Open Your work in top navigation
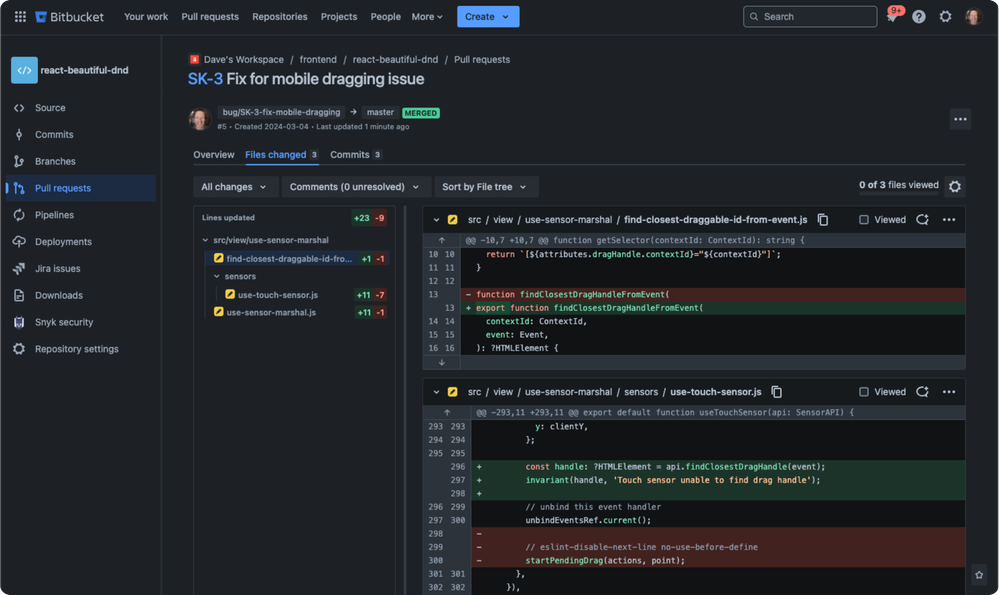 (146, 17)
